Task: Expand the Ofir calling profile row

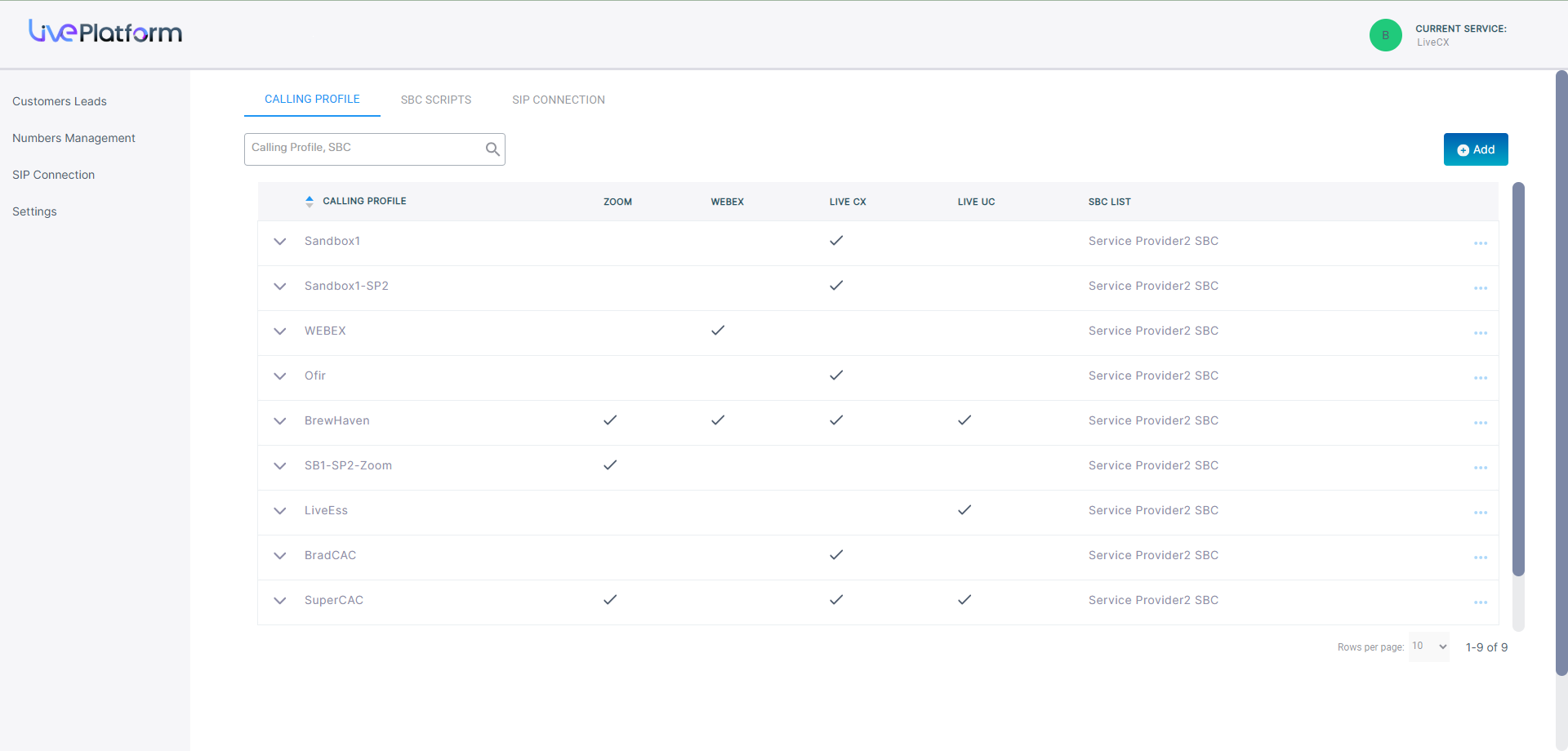Action: (x=280, y=376)
